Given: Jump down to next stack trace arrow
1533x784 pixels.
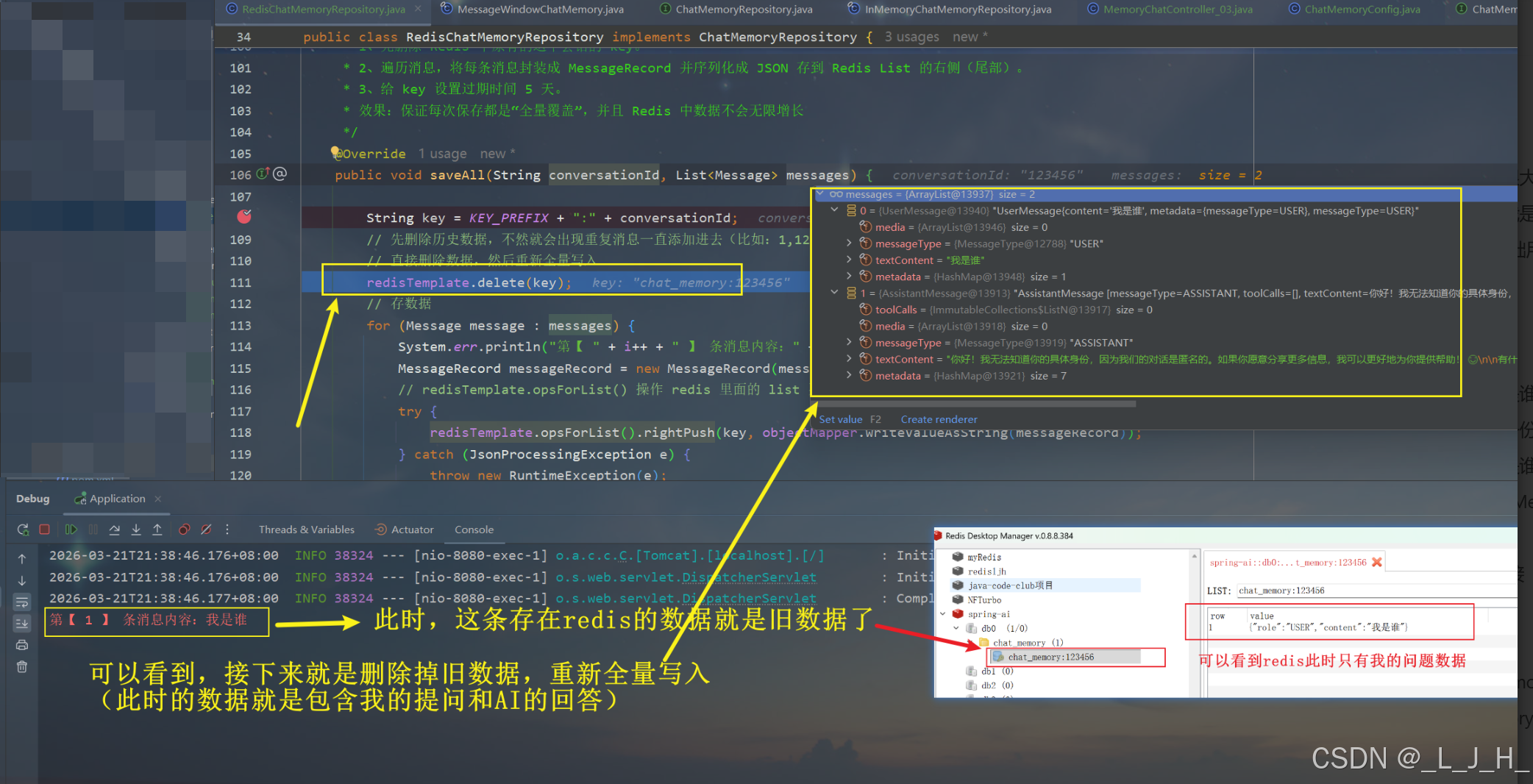Looking at the screenshot, I should [22, 581].
